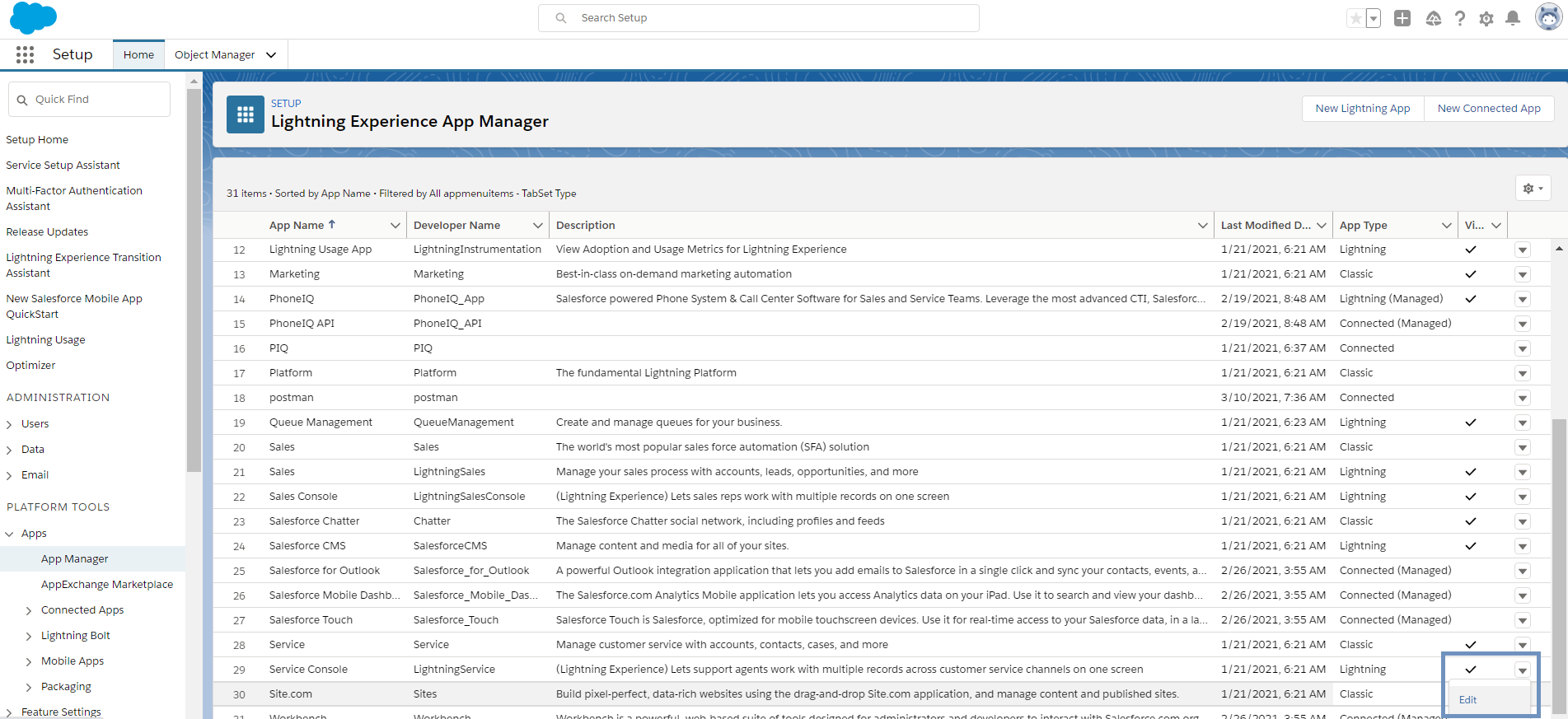The width and height of the screenshot is (1568, 719).
Task: Click the Quick Find input box
Action: pyautogui.click(x=90, y=100)
